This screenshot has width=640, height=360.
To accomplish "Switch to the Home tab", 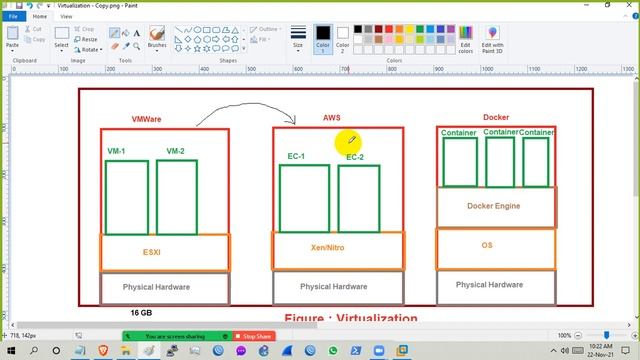I will pyautogui.click(x=40, y=16).
